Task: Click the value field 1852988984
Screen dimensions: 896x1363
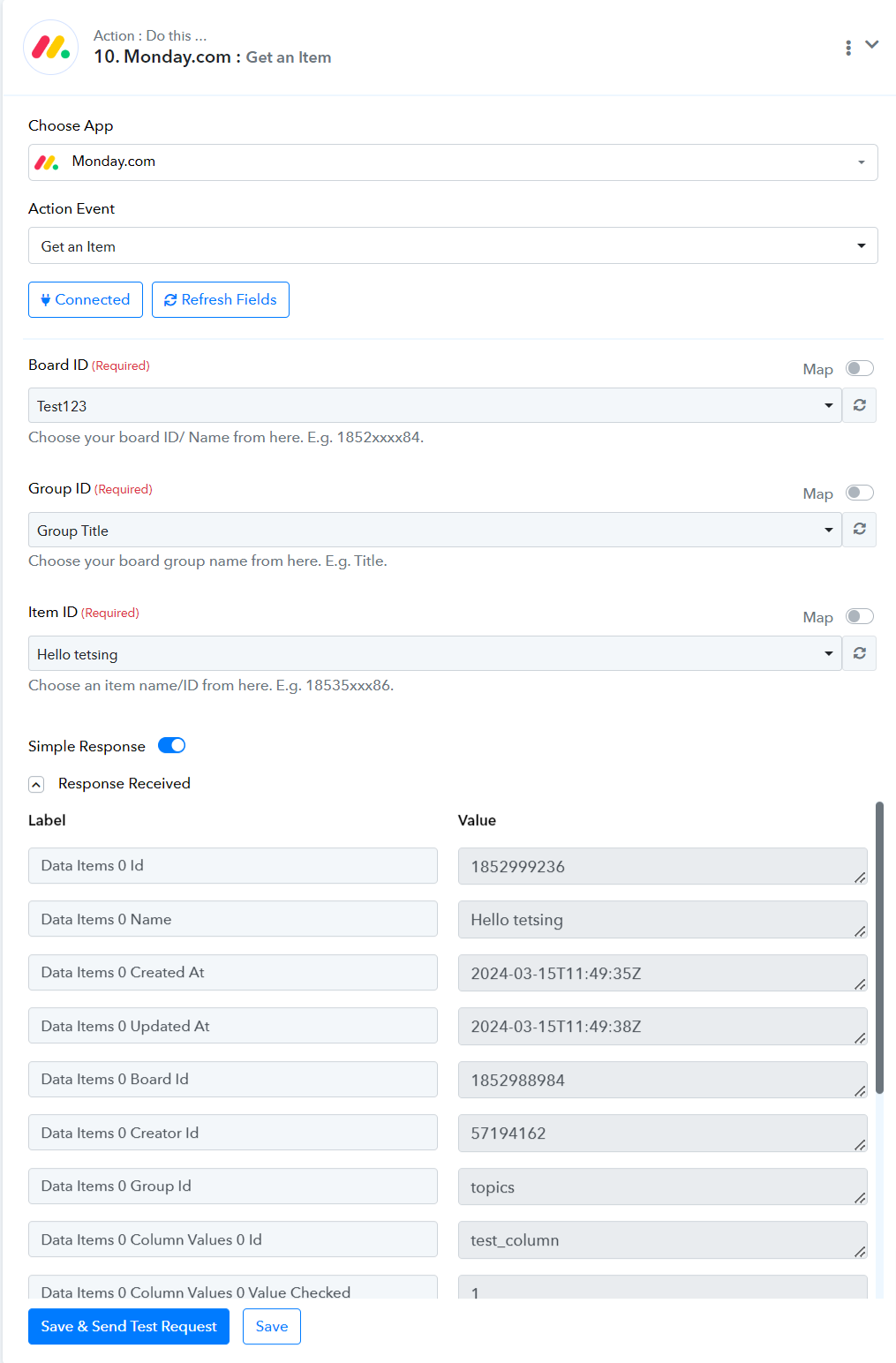Action: click(663, 1080)
